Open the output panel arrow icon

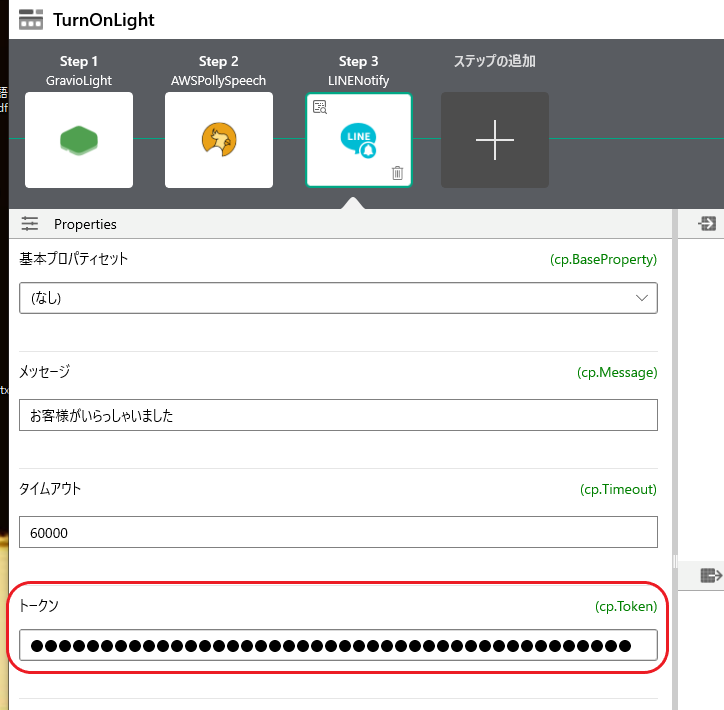[711, 575]
